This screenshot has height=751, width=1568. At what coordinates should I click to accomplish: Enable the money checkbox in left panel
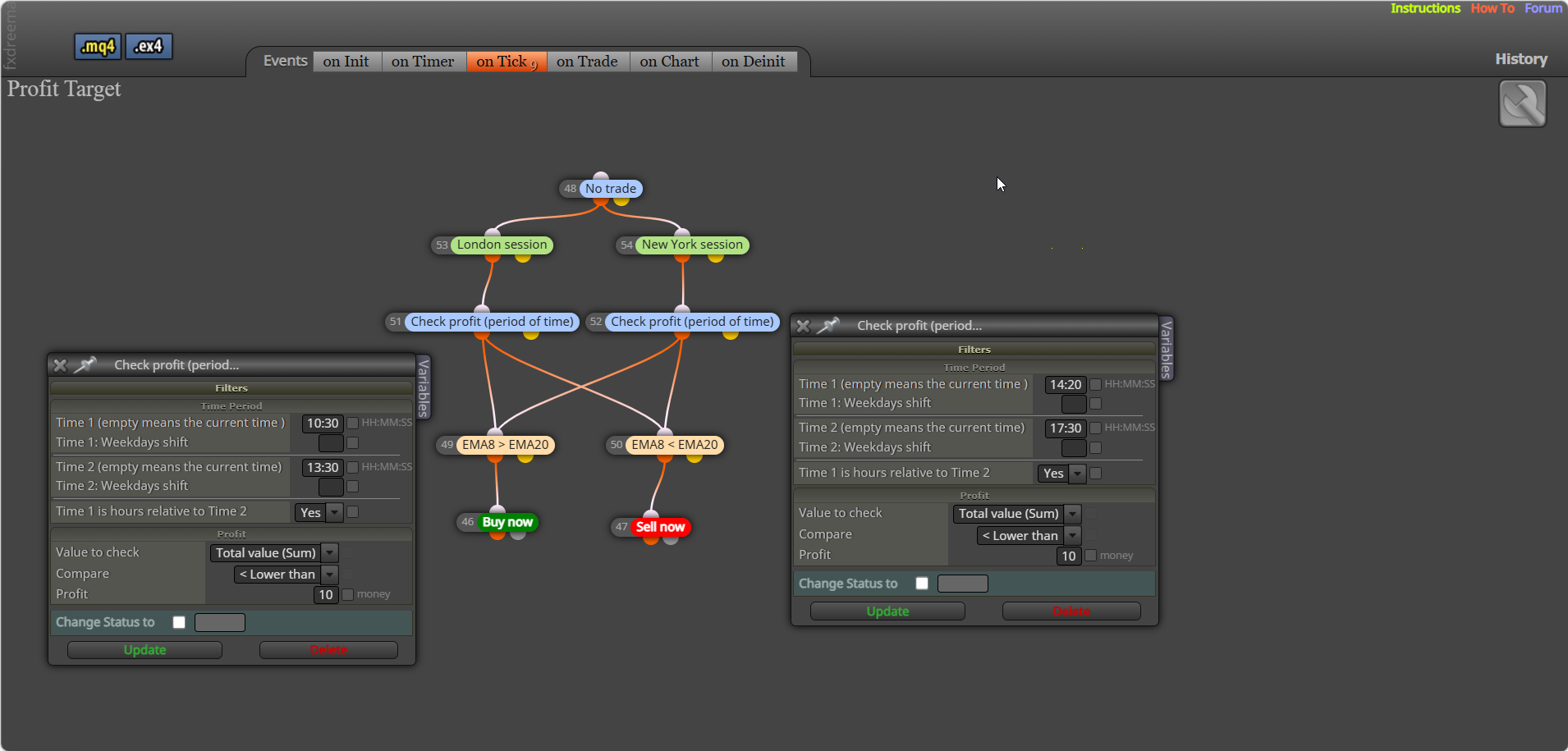coord(348,594)
